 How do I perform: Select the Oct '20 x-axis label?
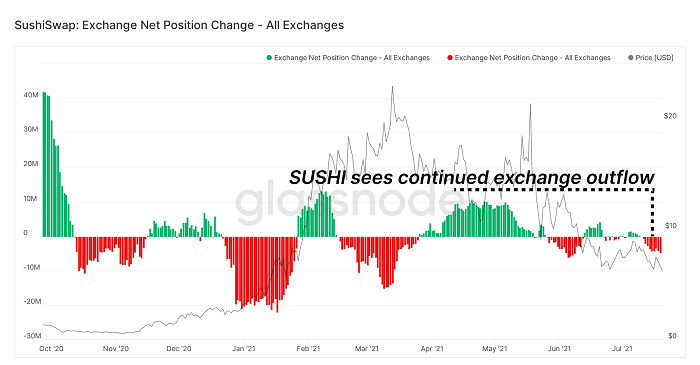tap(51, 348)
